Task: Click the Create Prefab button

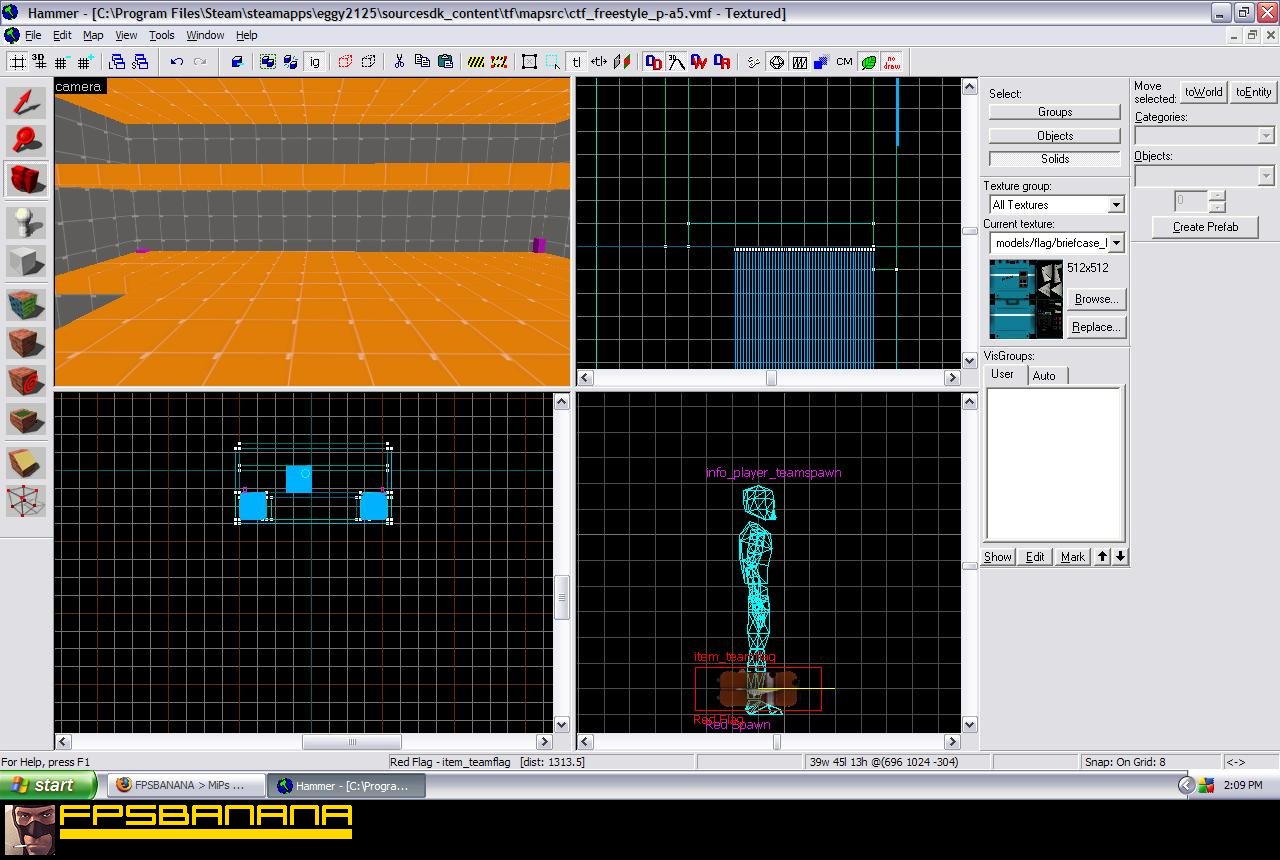Action: pos(1205,227)
